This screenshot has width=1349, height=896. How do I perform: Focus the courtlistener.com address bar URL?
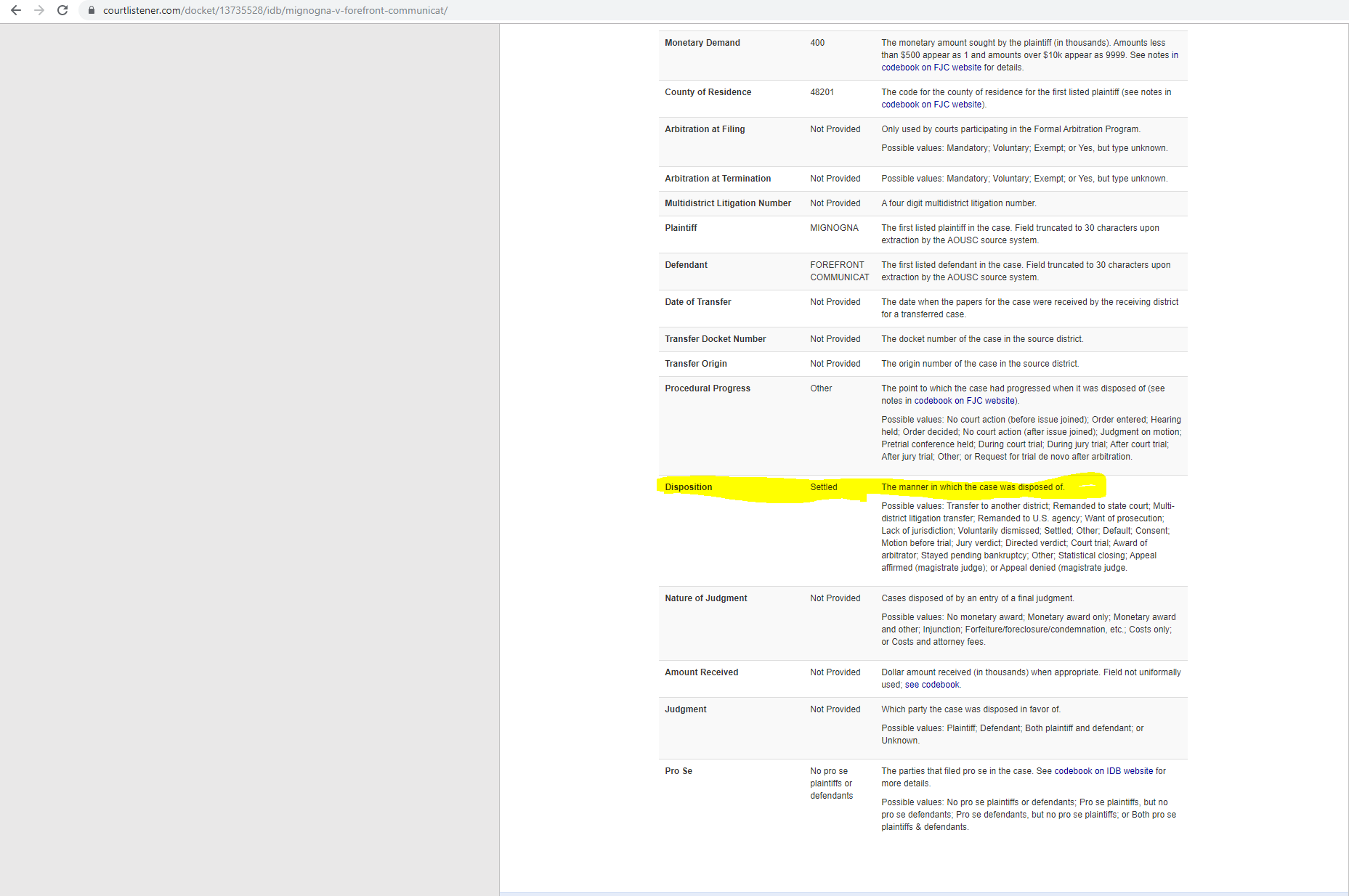coord(275,10)
